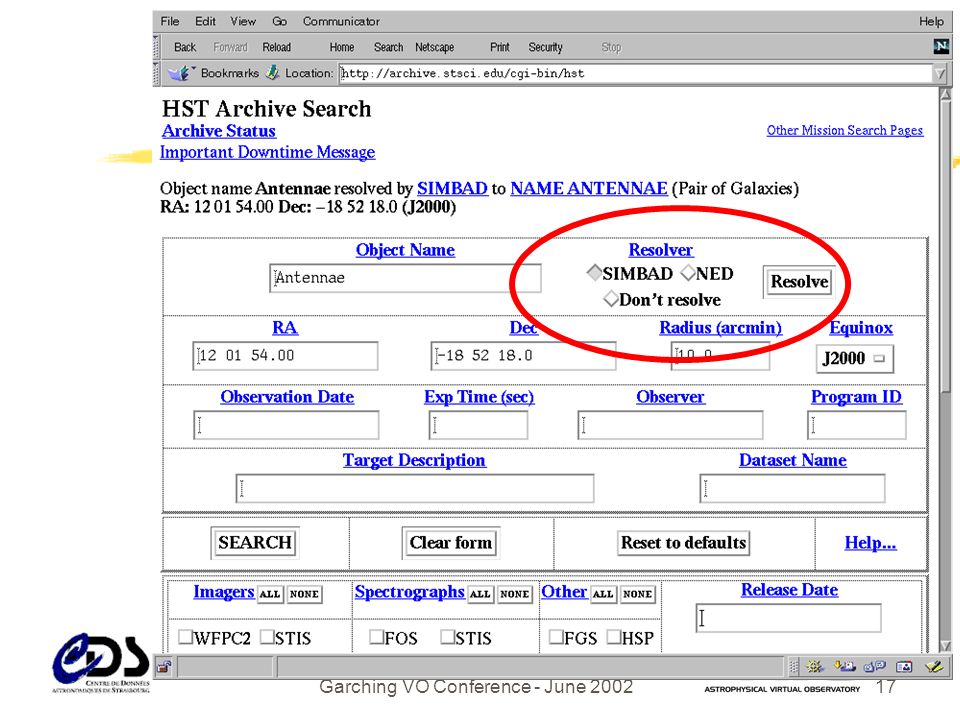
Task: Reload the current page
Action: (x=277, y=47)
